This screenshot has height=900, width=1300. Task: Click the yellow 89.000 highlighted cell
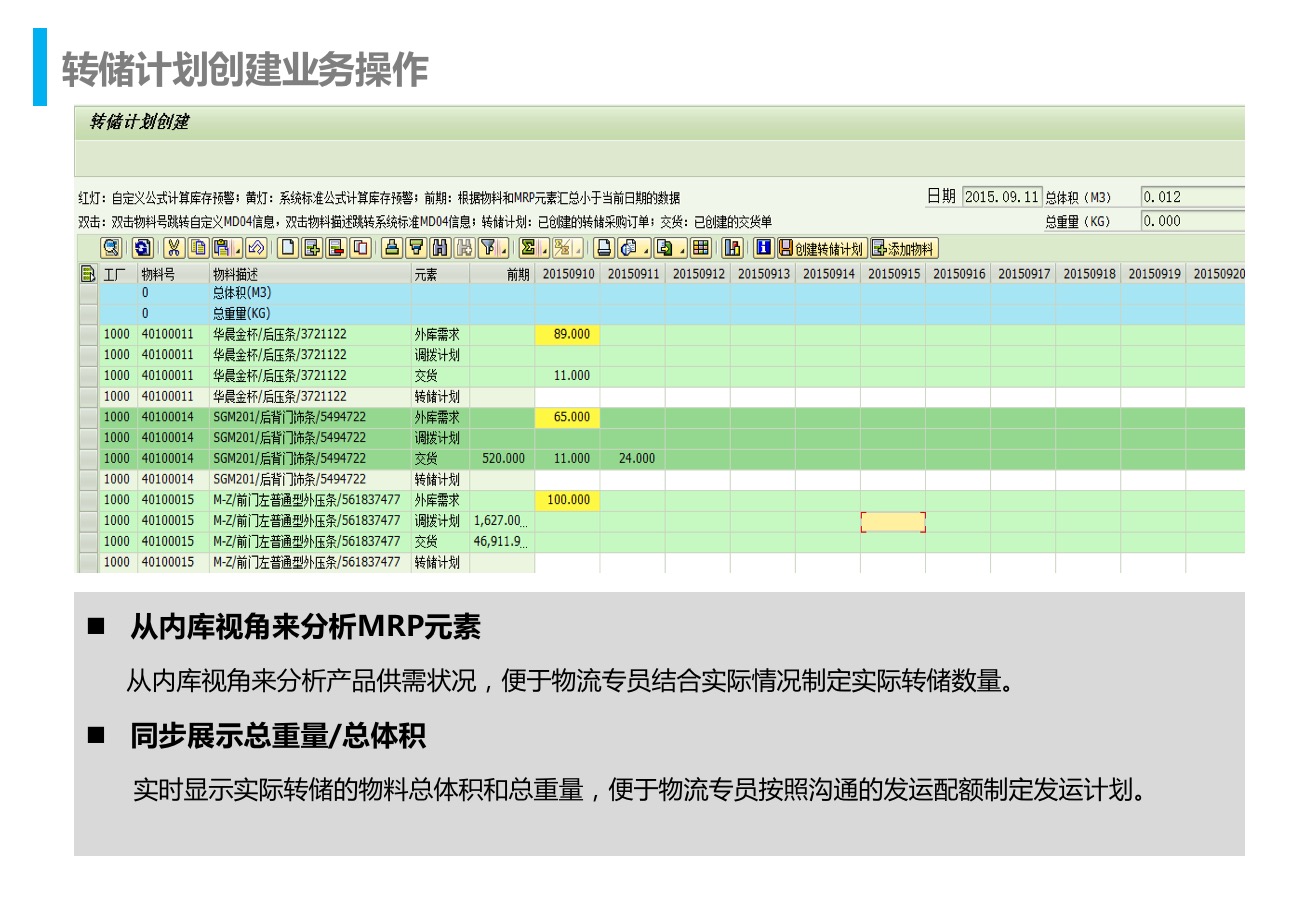click(568, 334)
